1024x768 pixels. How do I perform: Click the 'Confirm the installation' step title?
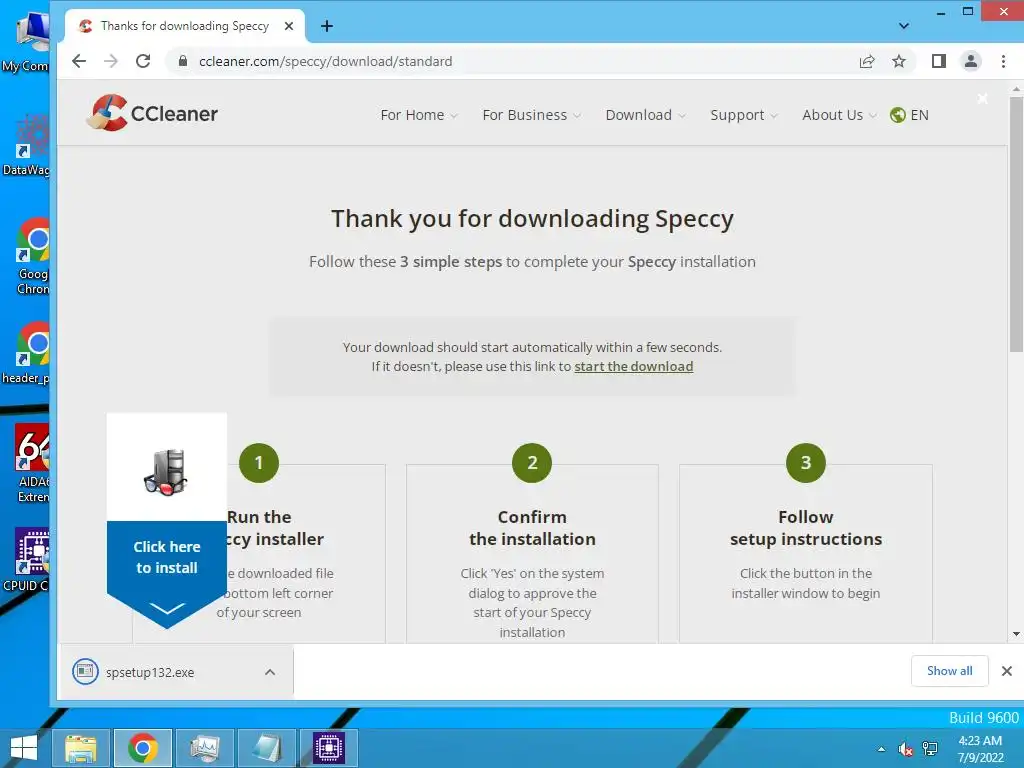point(532,528)
